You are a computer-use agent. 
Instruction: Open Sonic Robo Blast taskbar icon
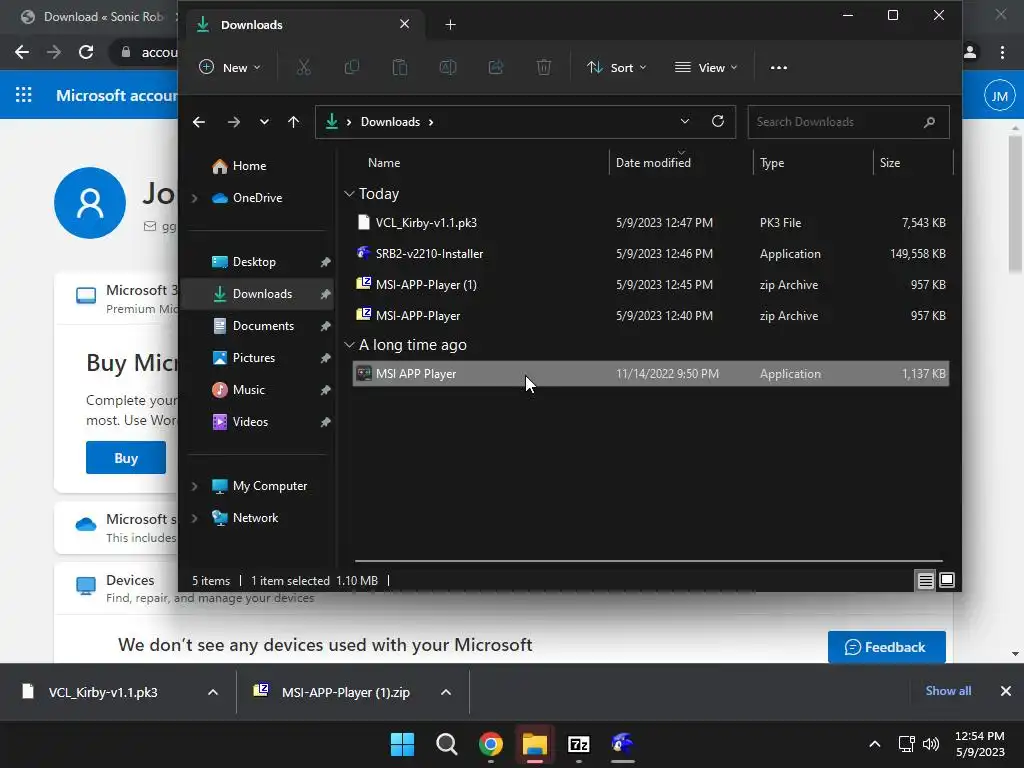pyautogui.click(x=622, y=744)
